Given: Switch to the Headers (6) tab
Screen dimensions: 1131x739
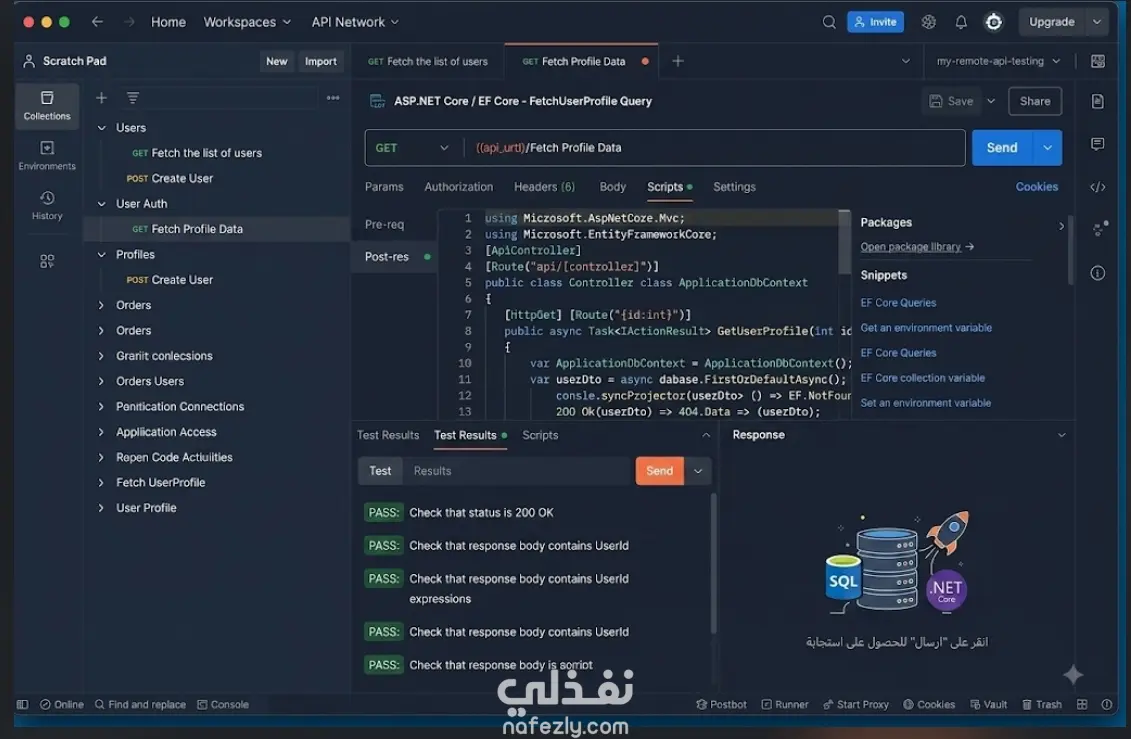Looking at the screenshot, I should pyautogui.click(x=544, y=187).
